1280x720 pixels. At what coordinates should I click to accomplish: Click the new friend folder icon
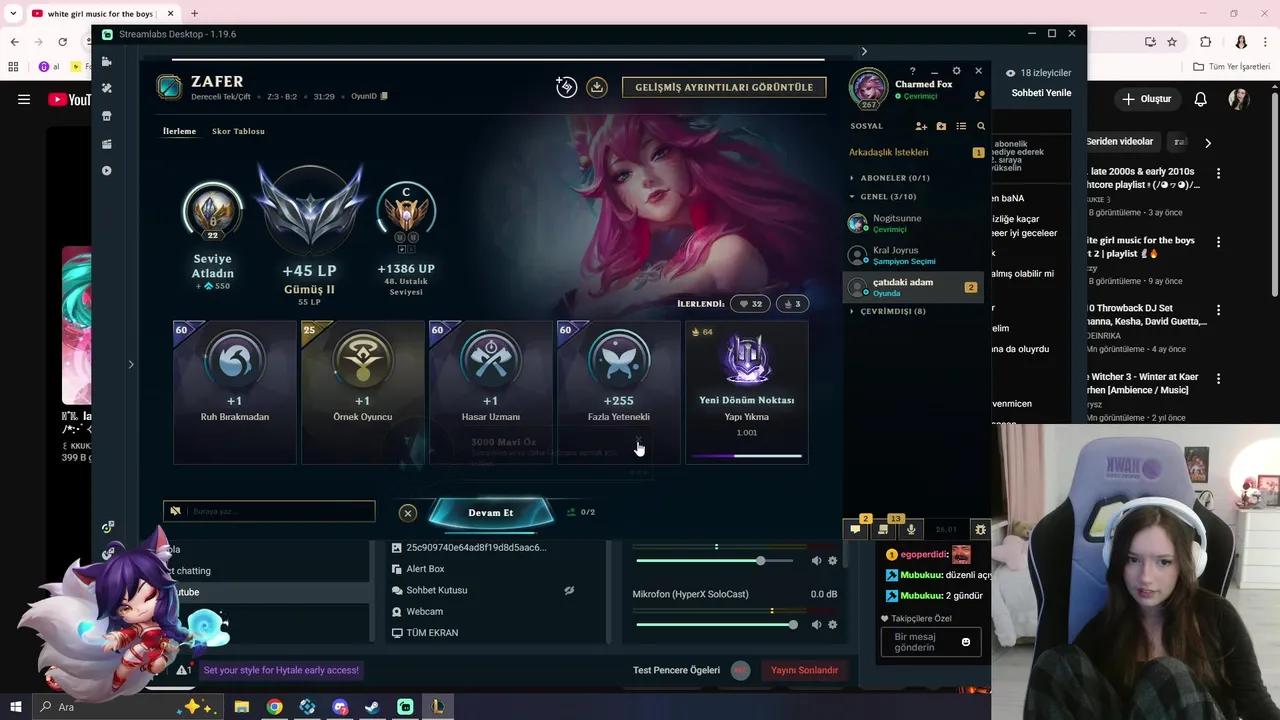pos(941,126)
